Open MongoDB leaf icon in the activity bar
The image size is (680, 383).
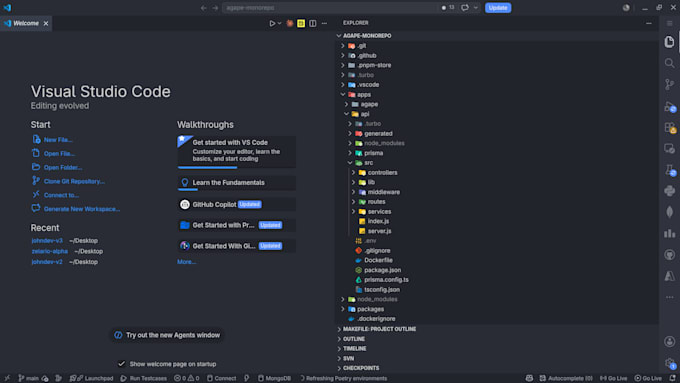[x=669, y=212]
